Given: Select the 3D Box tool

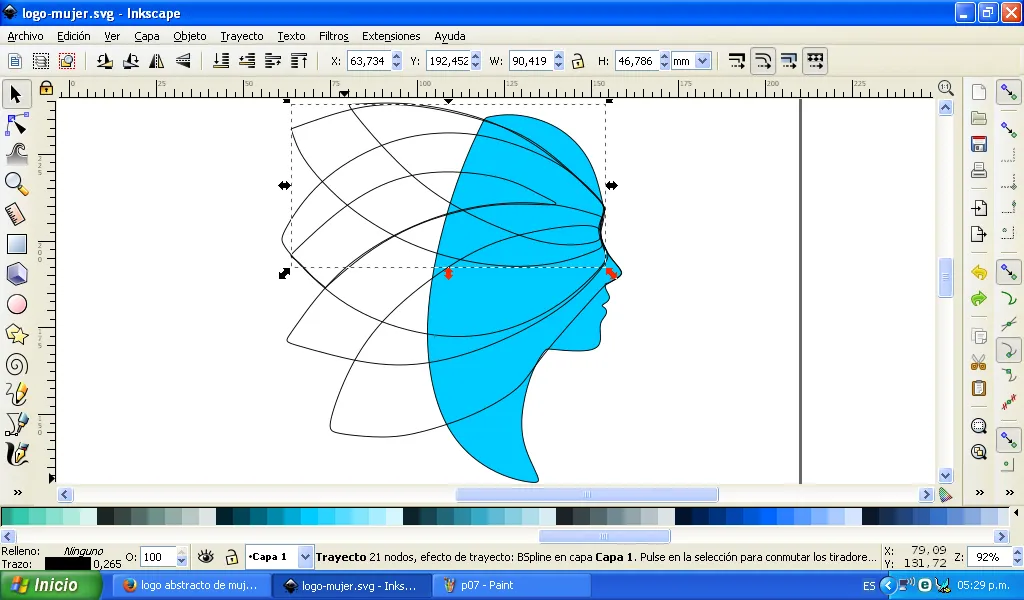Looking at the screenshot, I should [16, 274].
